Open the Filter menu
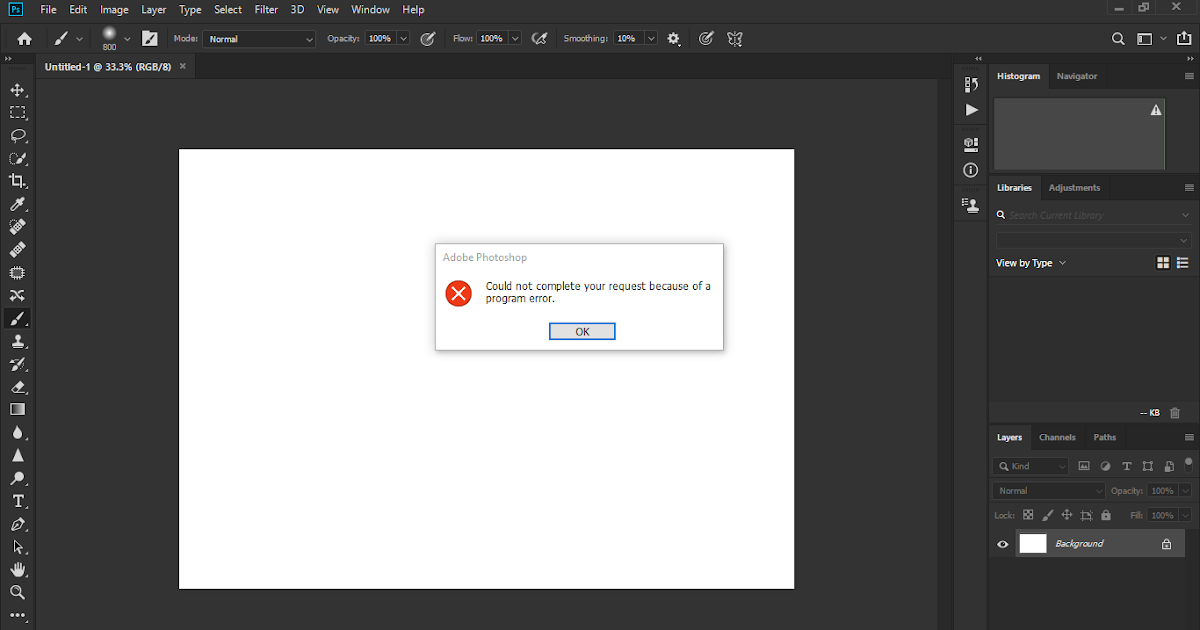The height and width of the screenshot is (630, 1200). (266, 10)
